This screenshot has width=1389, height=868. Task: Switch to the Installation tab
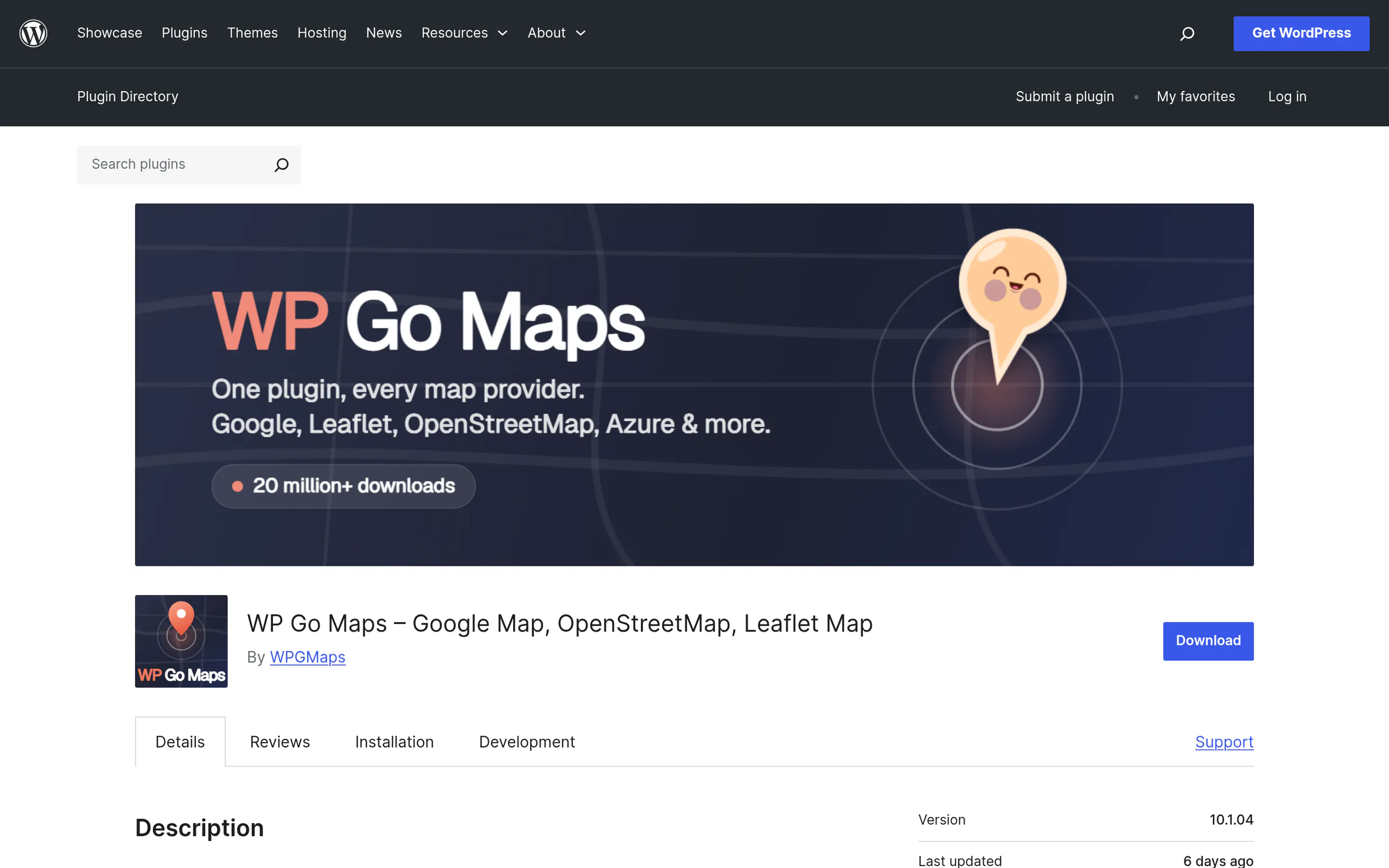[394, 742]
